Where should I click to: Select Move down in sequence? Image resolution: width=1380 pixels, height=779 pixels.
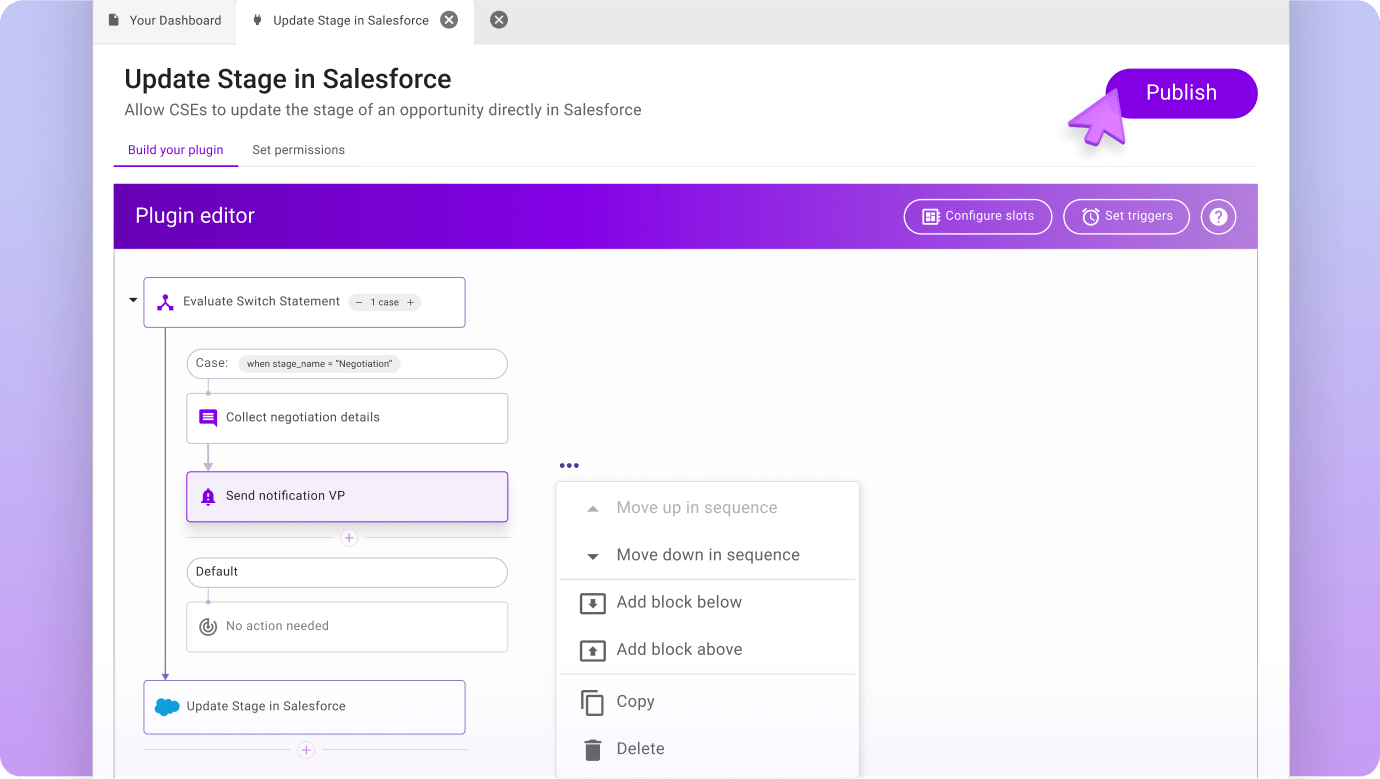(707, 555)
